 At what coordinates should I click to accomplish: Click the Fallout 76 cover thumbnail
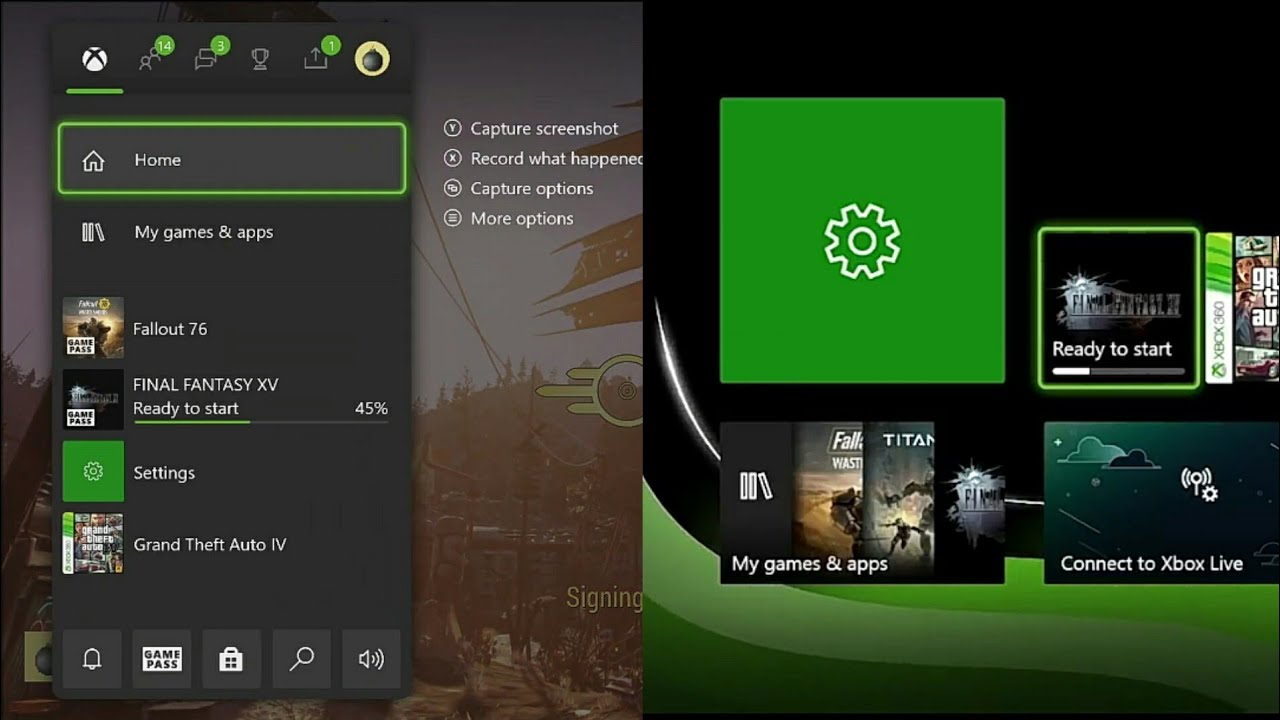(x=93, y=328)
